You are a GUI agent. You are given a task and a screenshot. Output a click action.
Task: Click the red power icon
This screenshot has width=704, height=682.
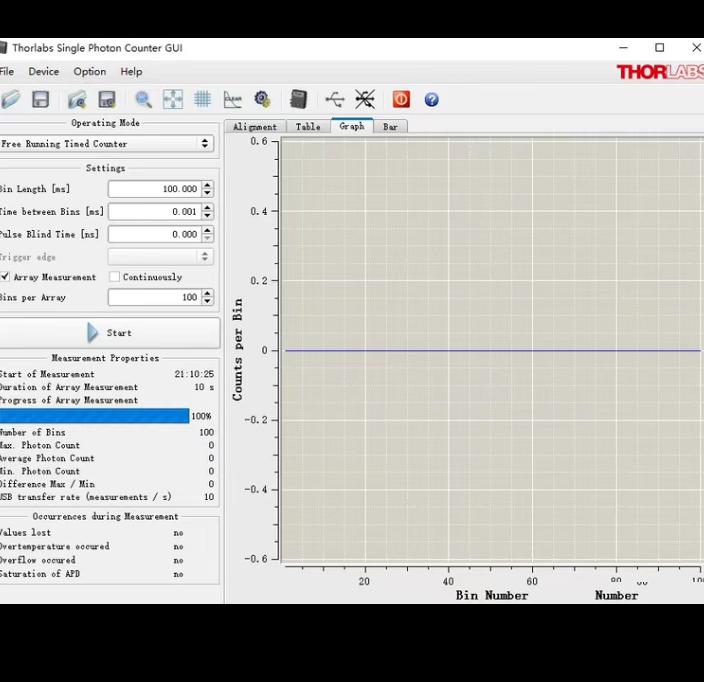[x=401, y=99]
